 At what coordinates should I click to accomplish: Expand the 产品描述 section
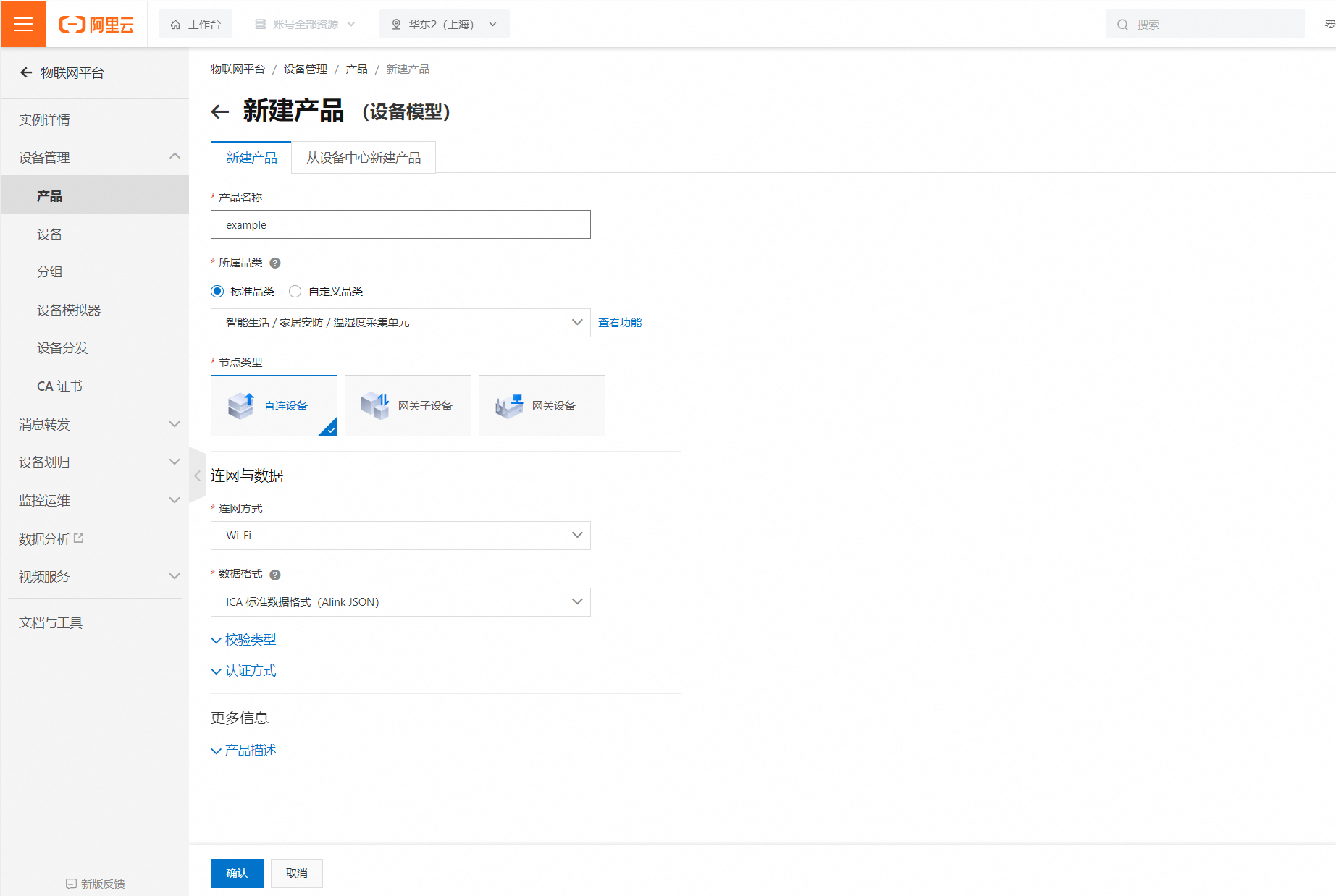pos(243,751)
